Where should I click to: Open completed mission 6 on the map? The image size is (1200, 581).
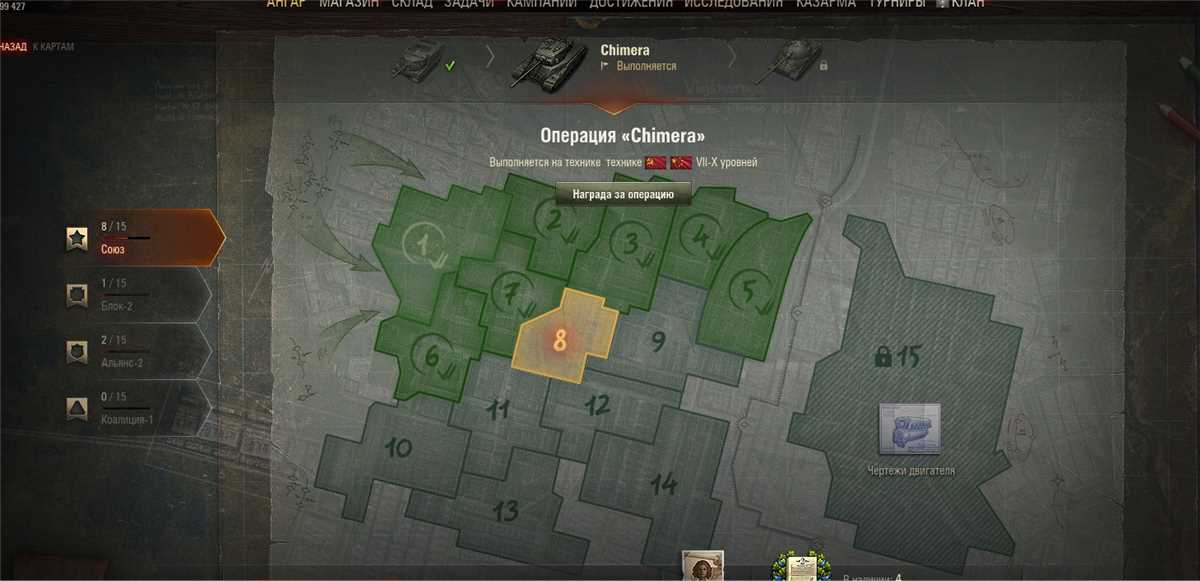tap(432, 356)
